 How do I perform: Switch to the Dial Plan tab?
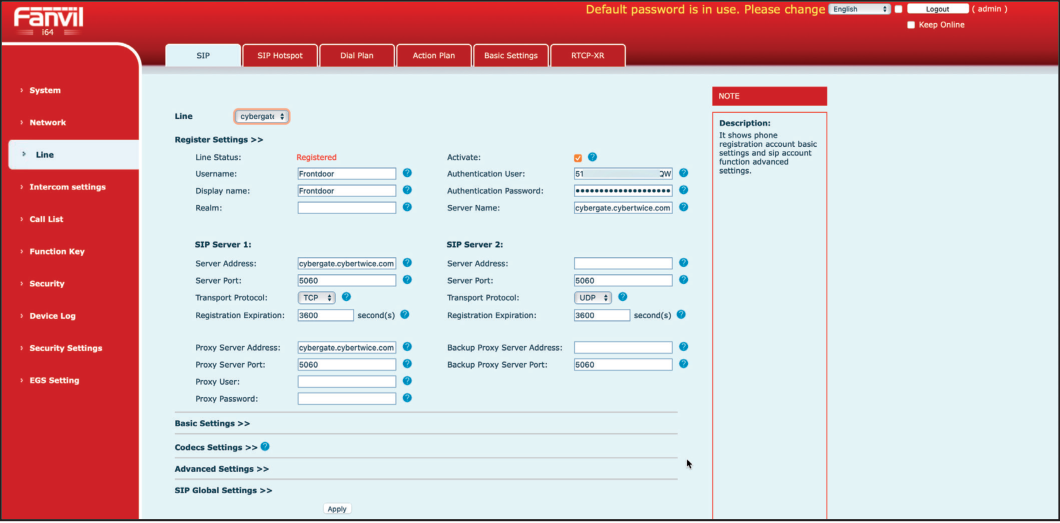pyautogui.click(x=357, y=56)
